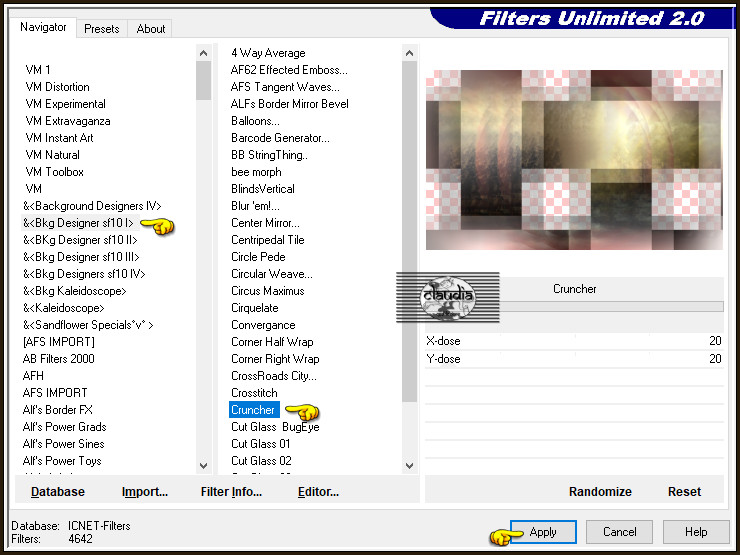Select &<Bkg Designers sf10 IV> category

(84, 274)
